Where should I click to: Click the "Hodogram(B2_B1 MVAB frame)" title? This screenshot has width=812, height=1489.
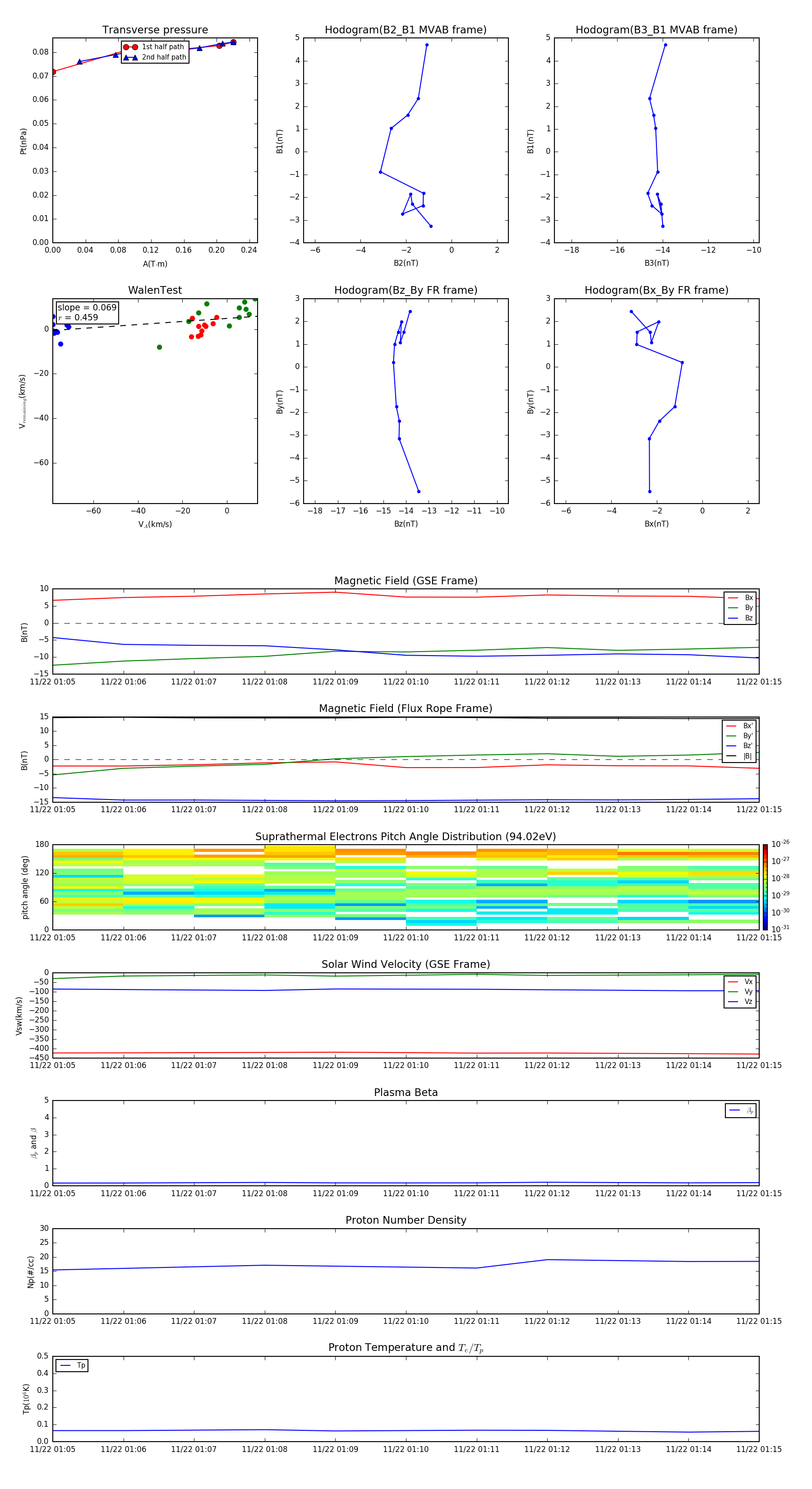point(406,30)
